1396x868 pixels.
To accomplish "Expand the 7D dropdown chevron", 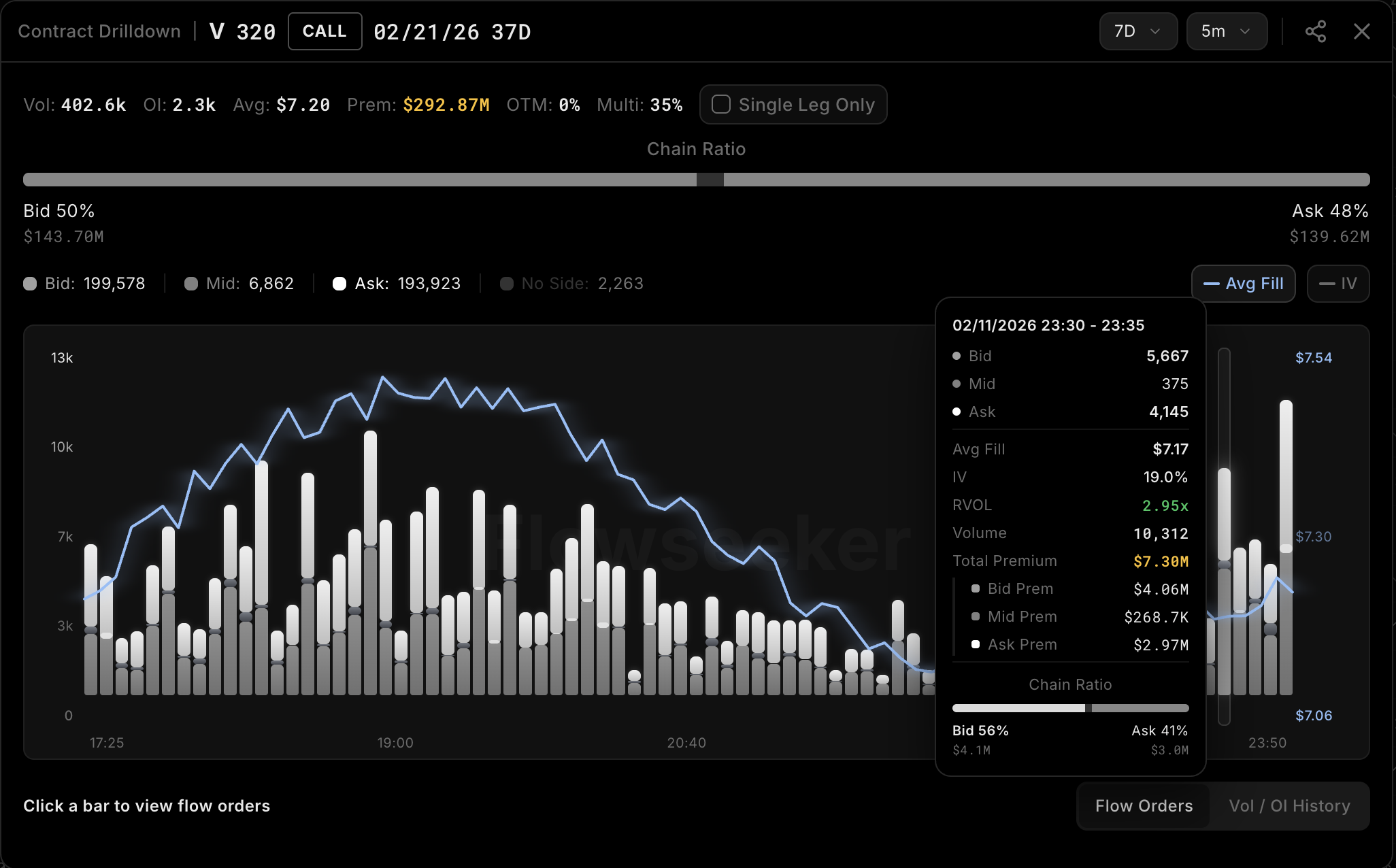I will pos(1155,31).
